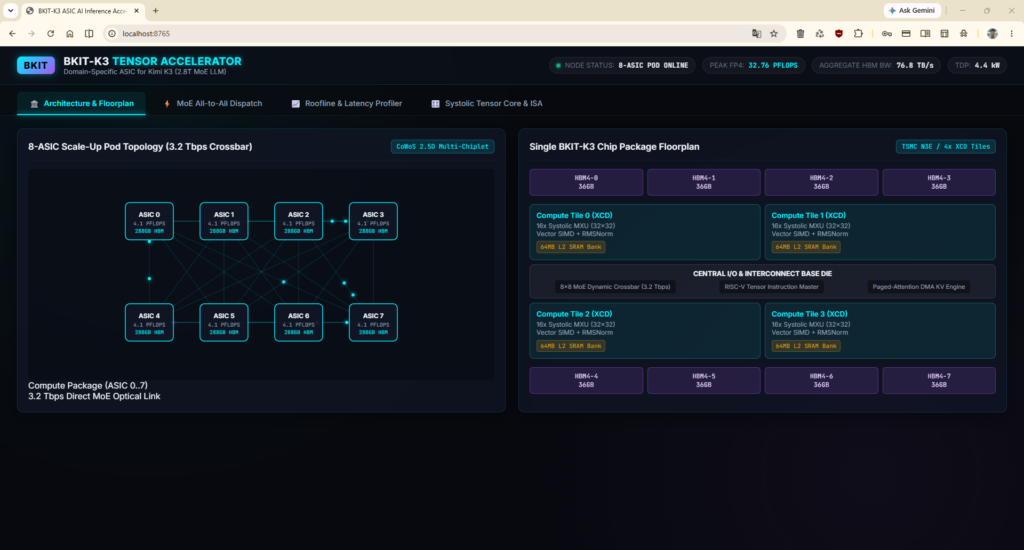Open the reading mode book icon beside home

pyautogui.click(x=89, y=33)
